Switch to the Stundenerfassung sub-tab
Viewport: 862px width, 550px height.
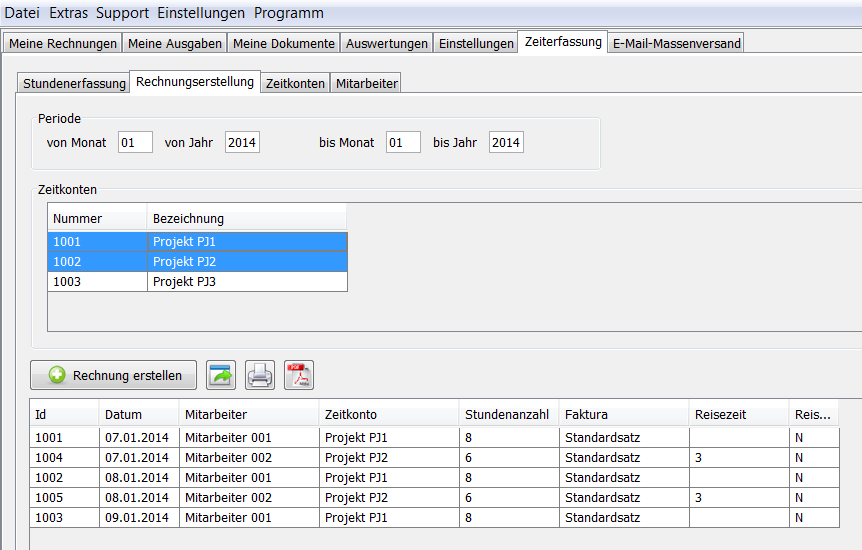tap(74, 84)
